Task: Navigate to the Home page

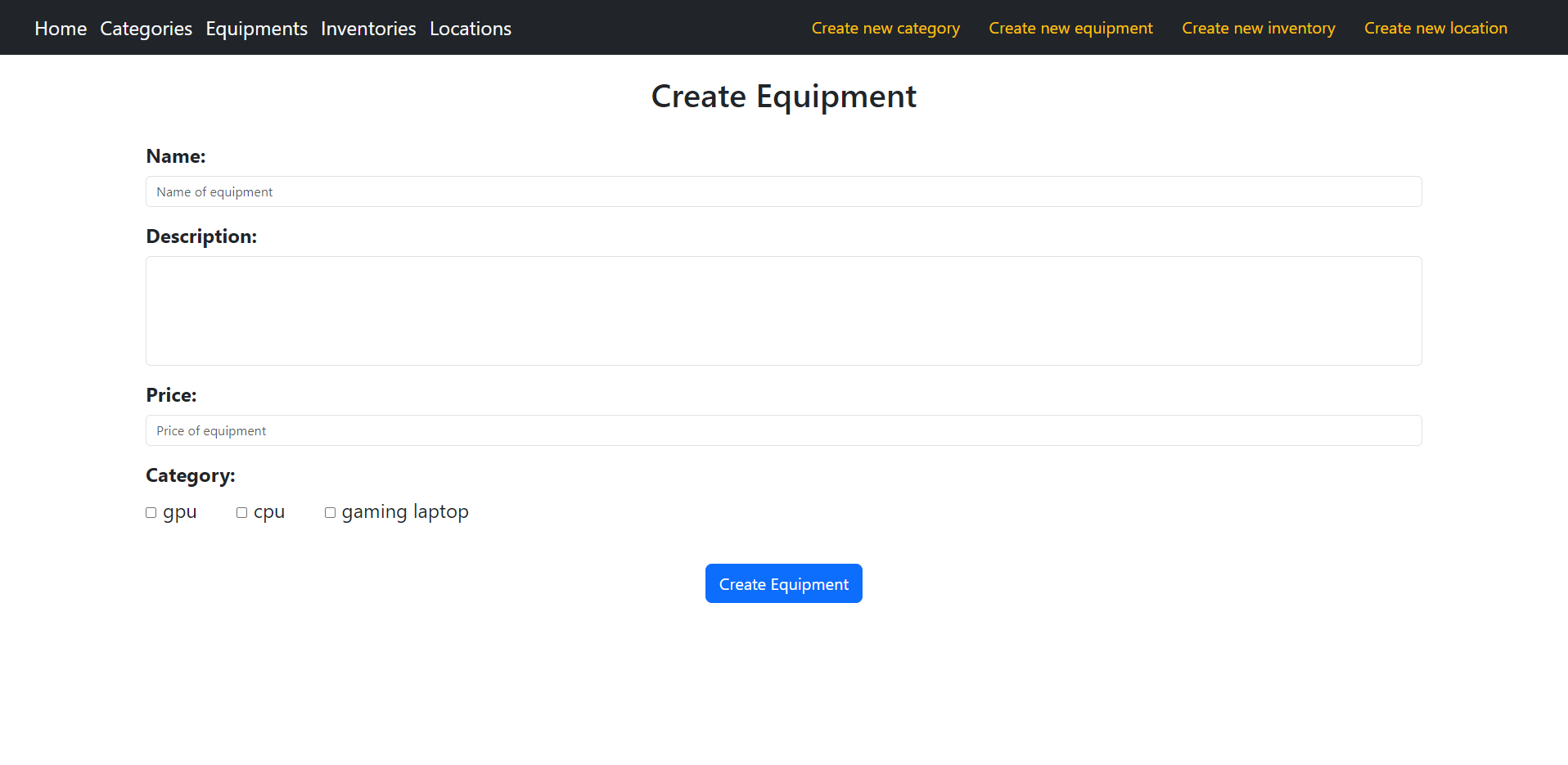Action: [60, 28]
